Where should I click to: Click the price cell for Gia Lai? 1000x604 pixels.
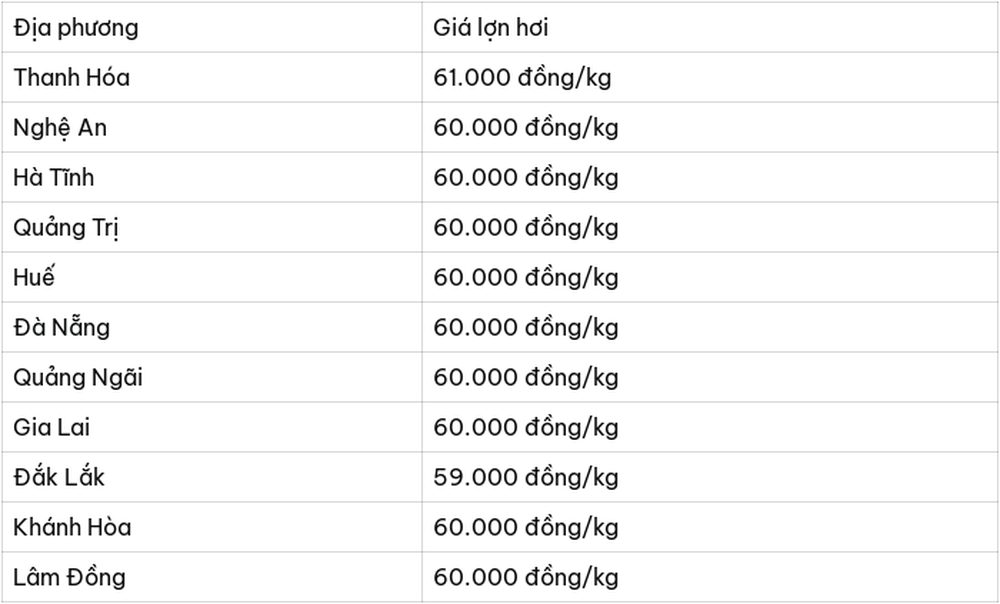710,427
